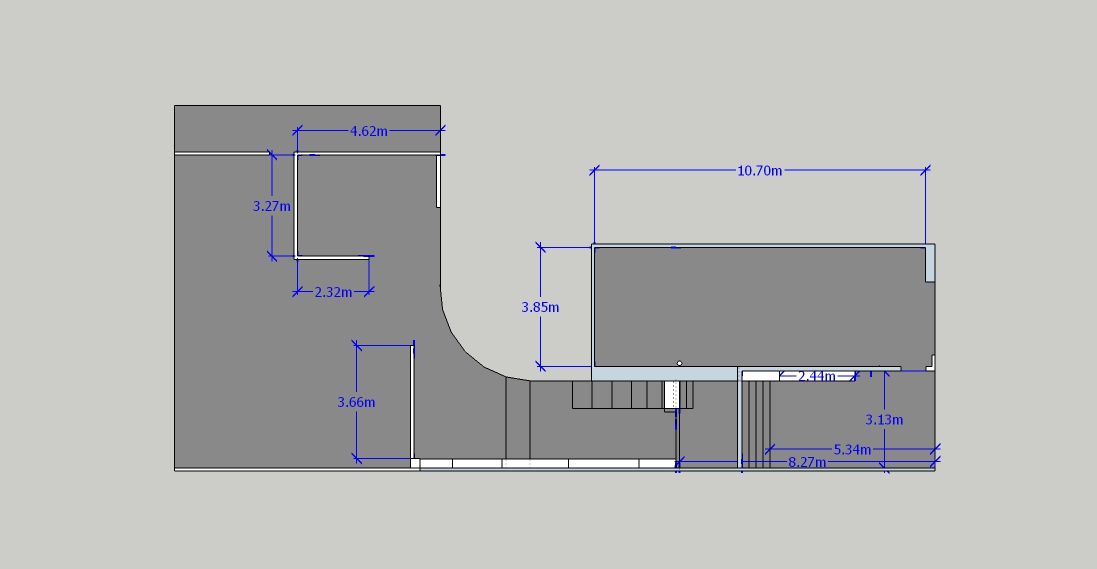Select the 5.34m dimension label

[x=852, y=449]
